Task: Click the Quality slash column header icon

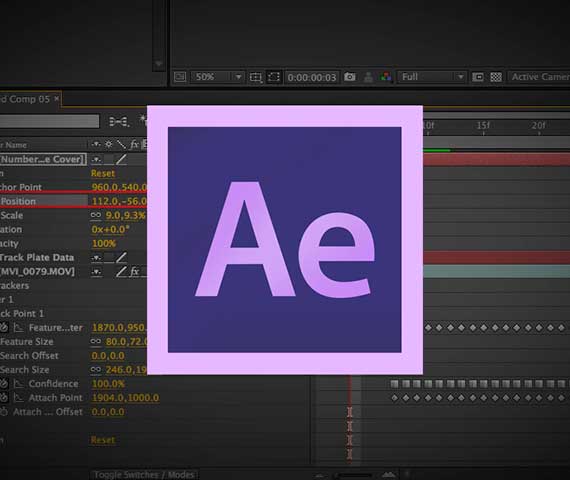Action: 121,144
